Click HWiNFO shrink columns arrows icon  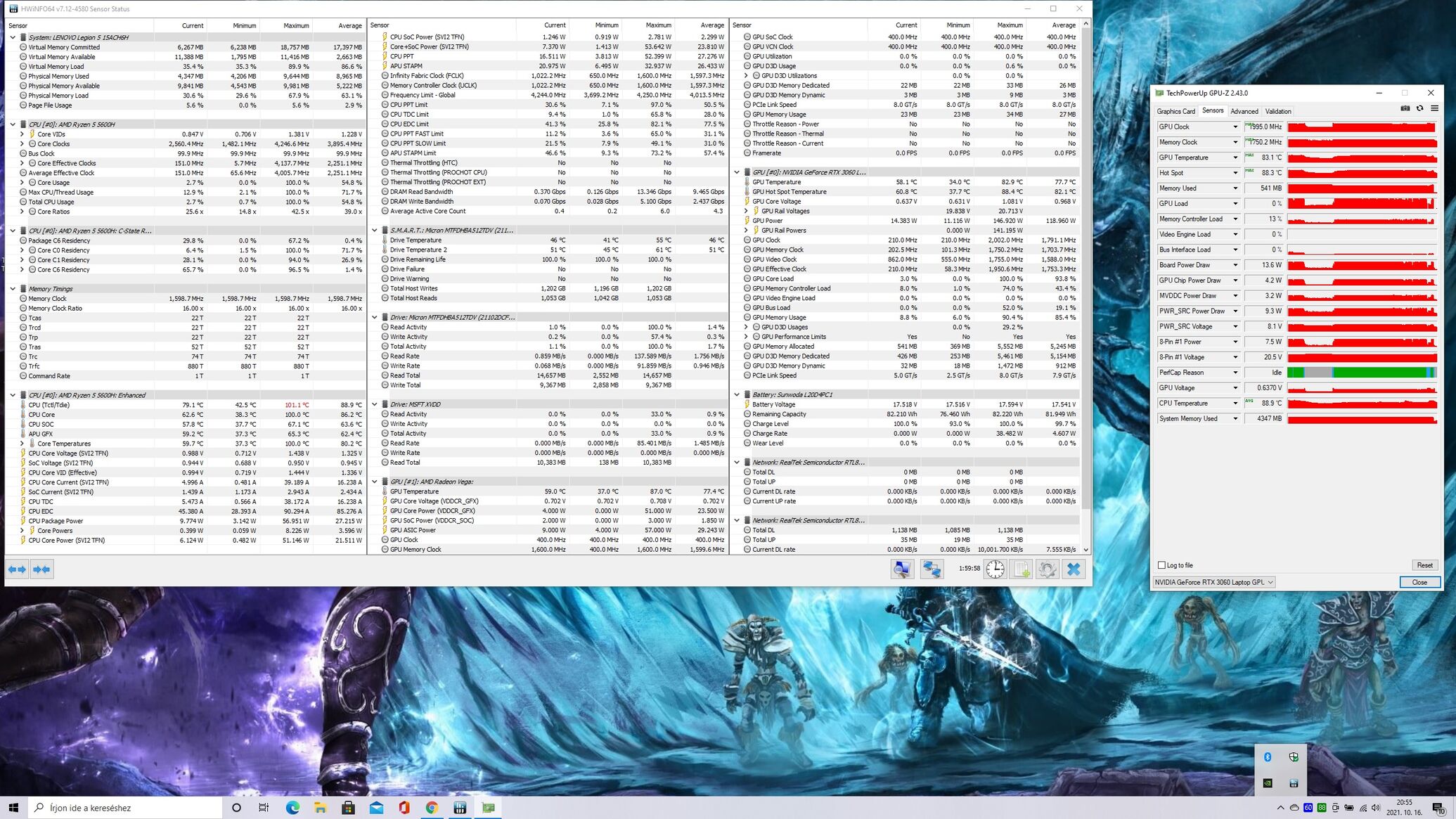click(x=41, y=569)
